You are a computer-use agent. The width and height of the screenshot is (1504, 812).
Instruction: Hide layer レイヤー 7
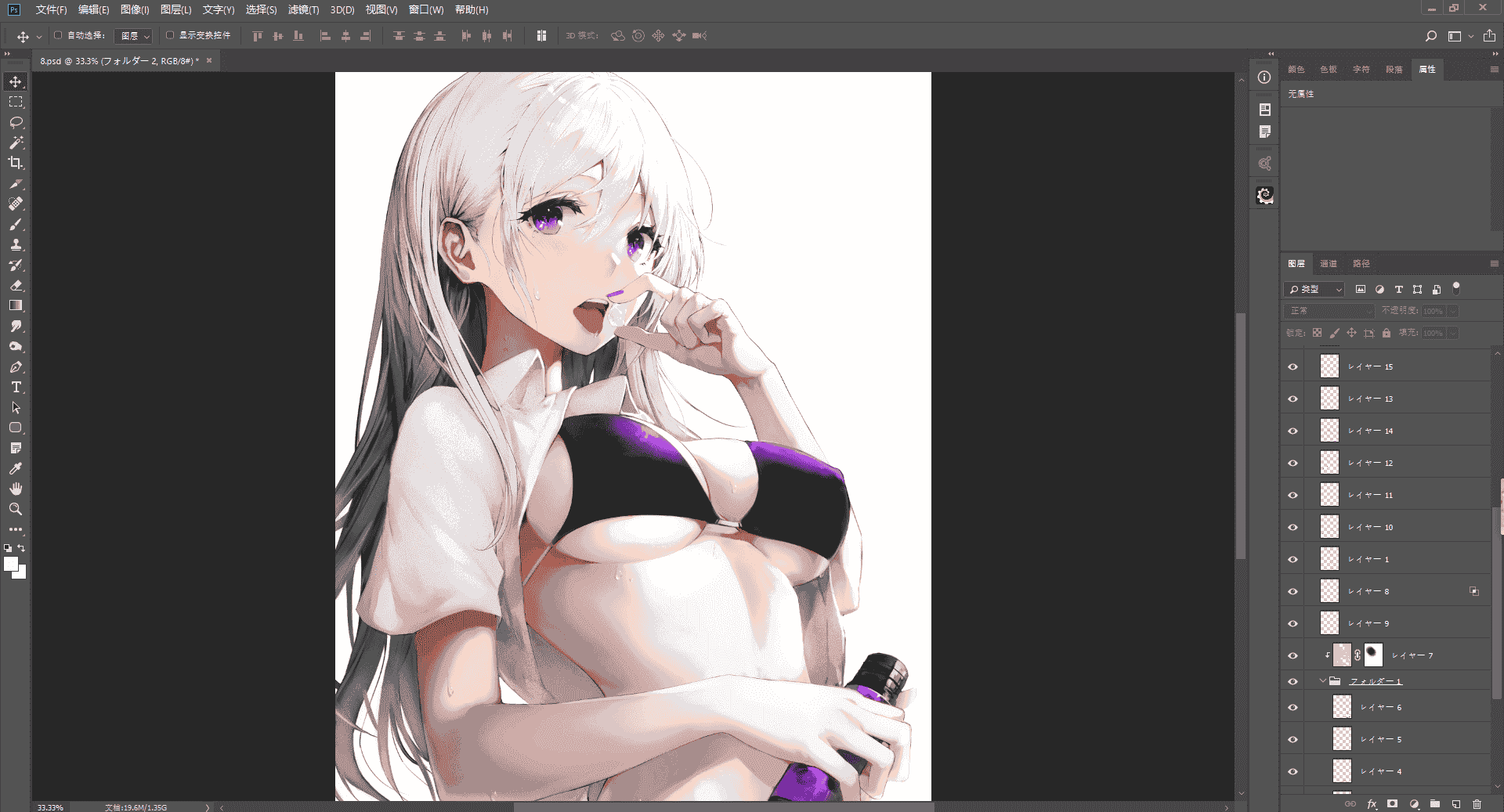pos(1292,655)
